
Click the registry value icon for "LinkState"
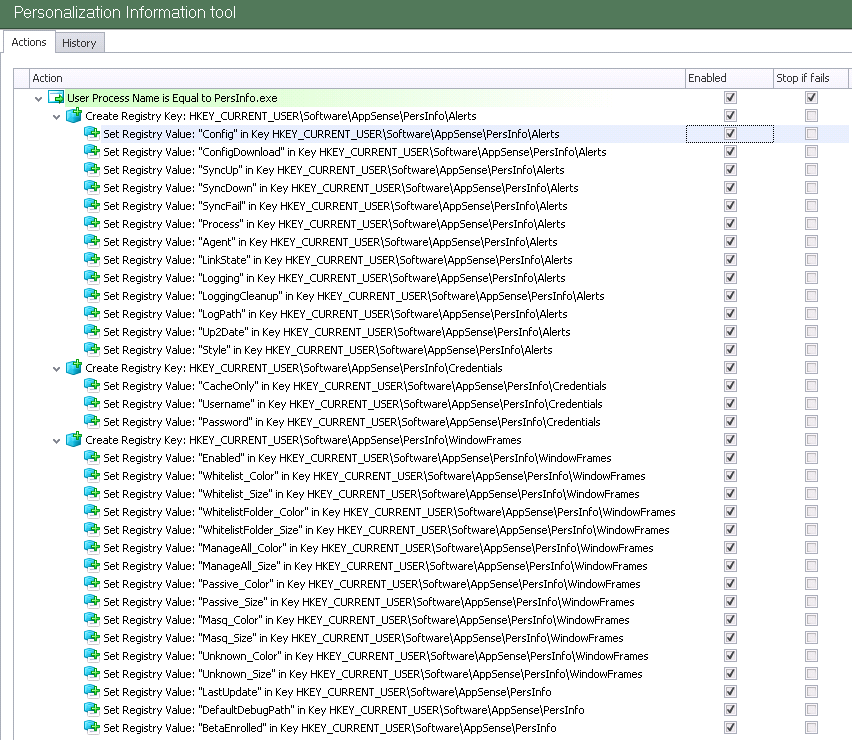92,259
